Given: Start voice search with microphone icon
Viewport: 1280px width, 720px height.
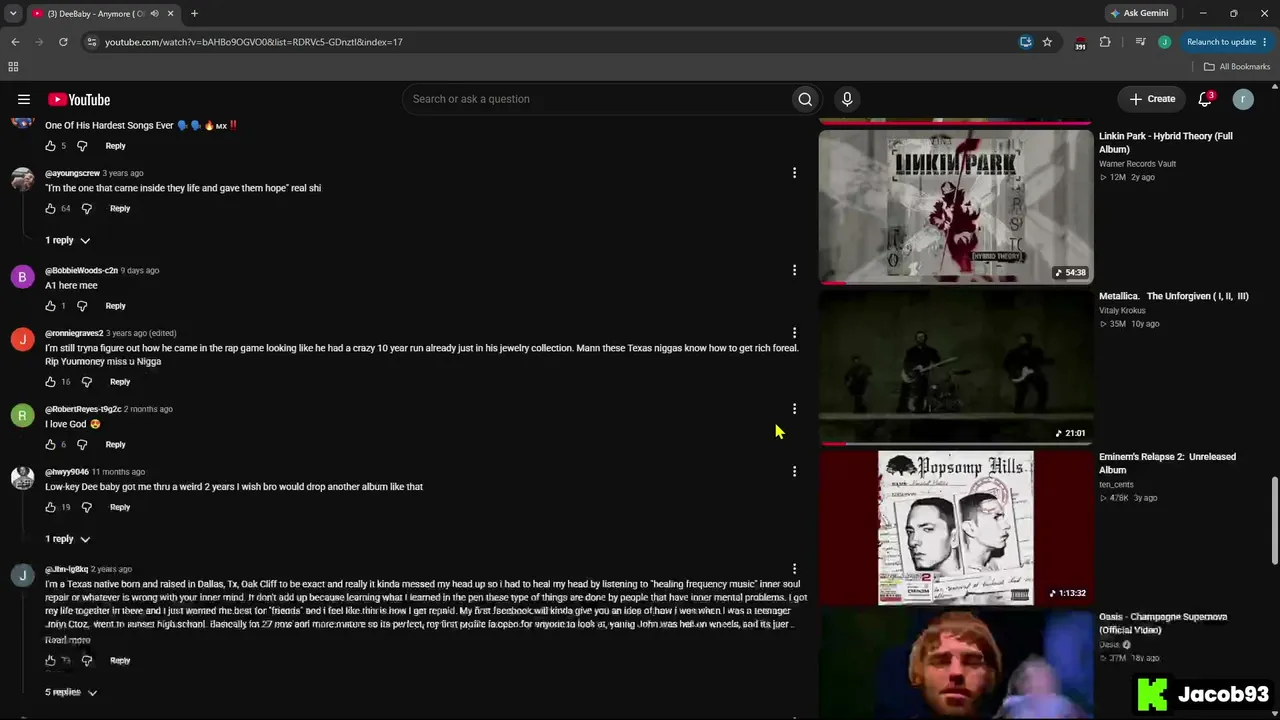Looking at the screenshot, I should click(x=847, y=99).
